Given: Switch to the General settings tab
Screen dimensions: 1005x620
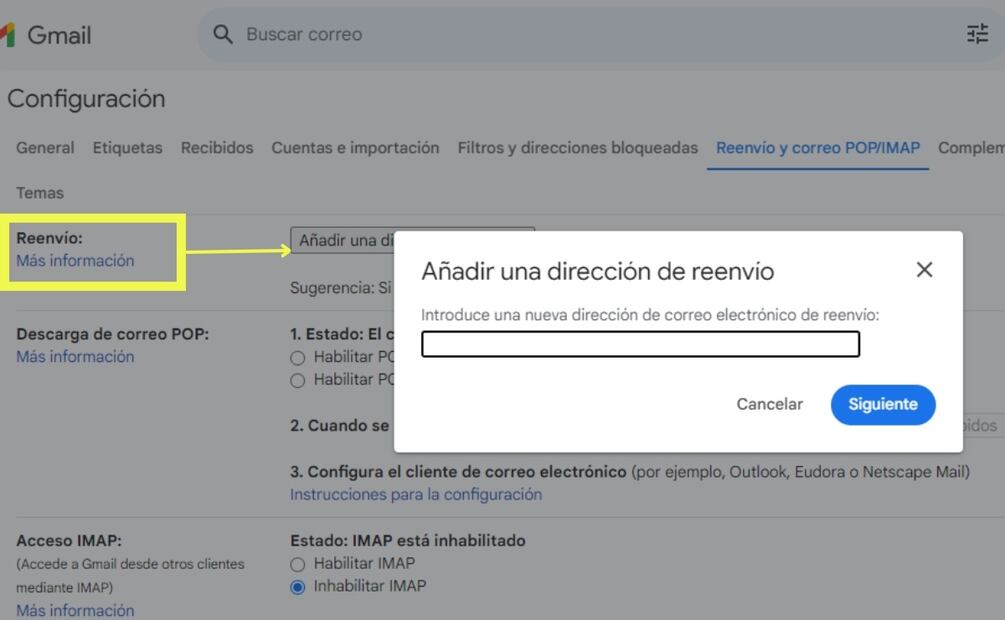Looking at the screenshot, I should pyautogui.click(x=44, y=147).
